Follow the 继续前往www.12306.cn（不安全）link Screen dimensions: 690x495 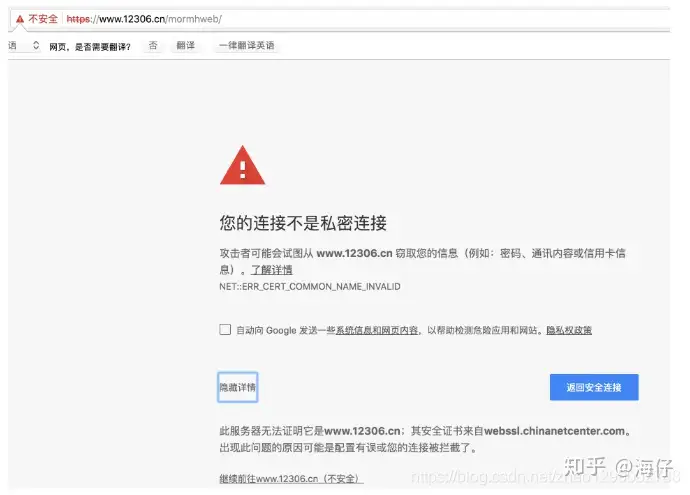tap(291, 479)
